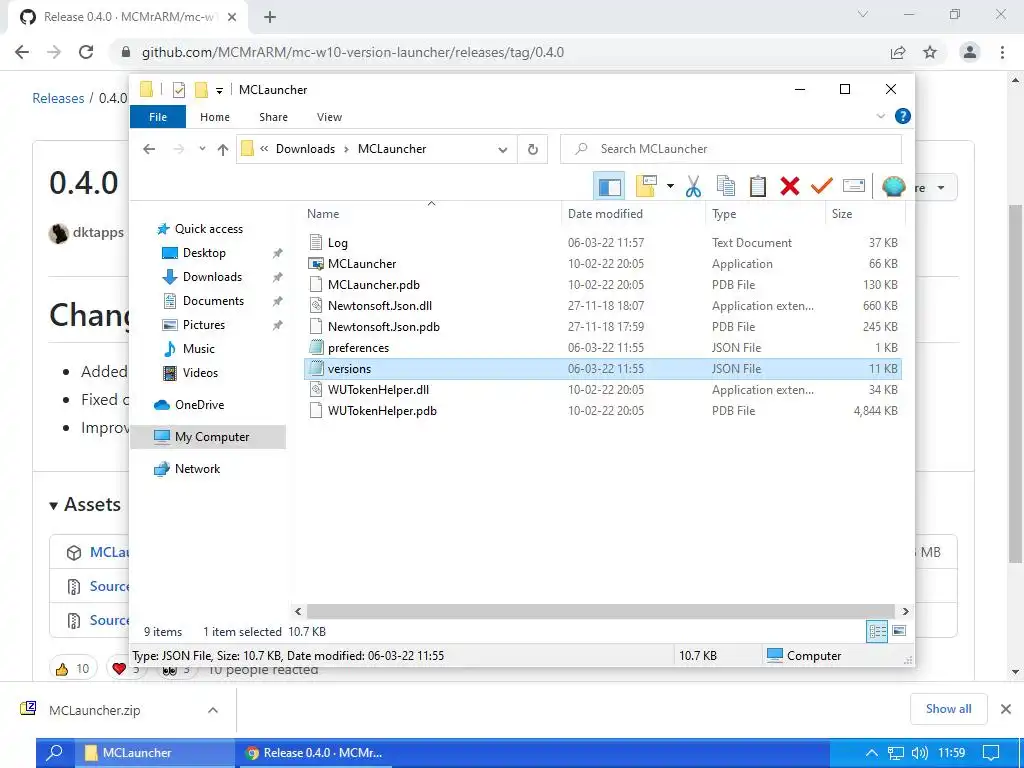
Task: Bookmark this page with star icon
Action: coord(930,52)
